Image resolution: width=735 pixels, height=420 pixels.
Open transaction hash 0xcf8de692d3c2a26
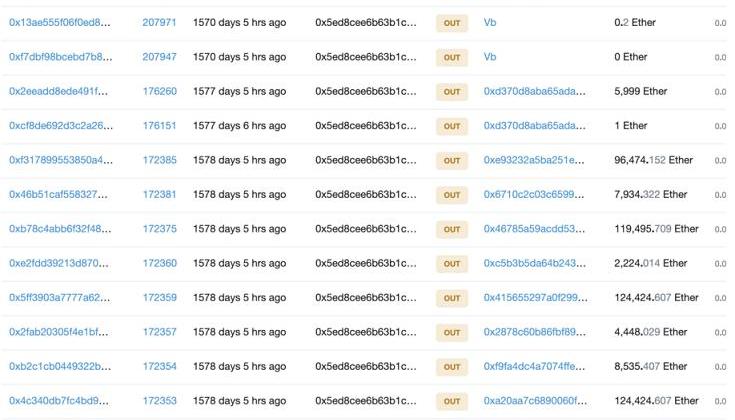pyautogui.click(x=60, y=126)
